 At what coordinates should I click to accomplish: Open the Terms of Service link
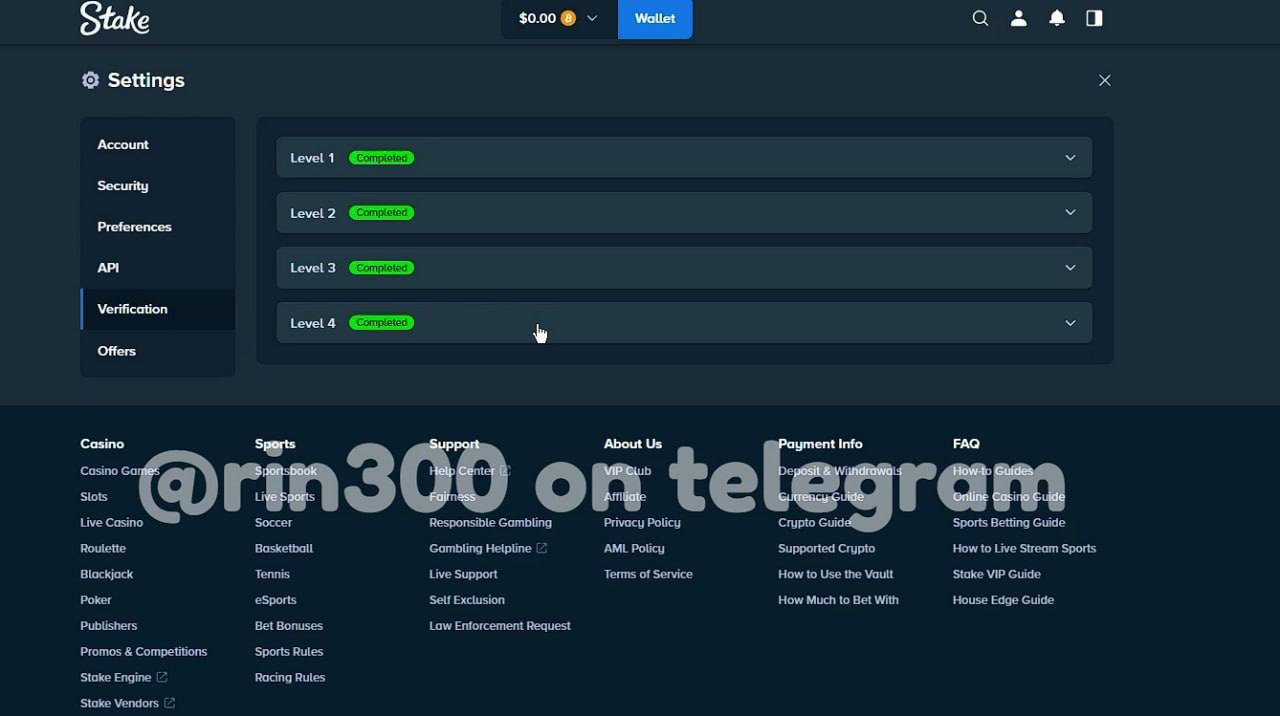(648, 574)
